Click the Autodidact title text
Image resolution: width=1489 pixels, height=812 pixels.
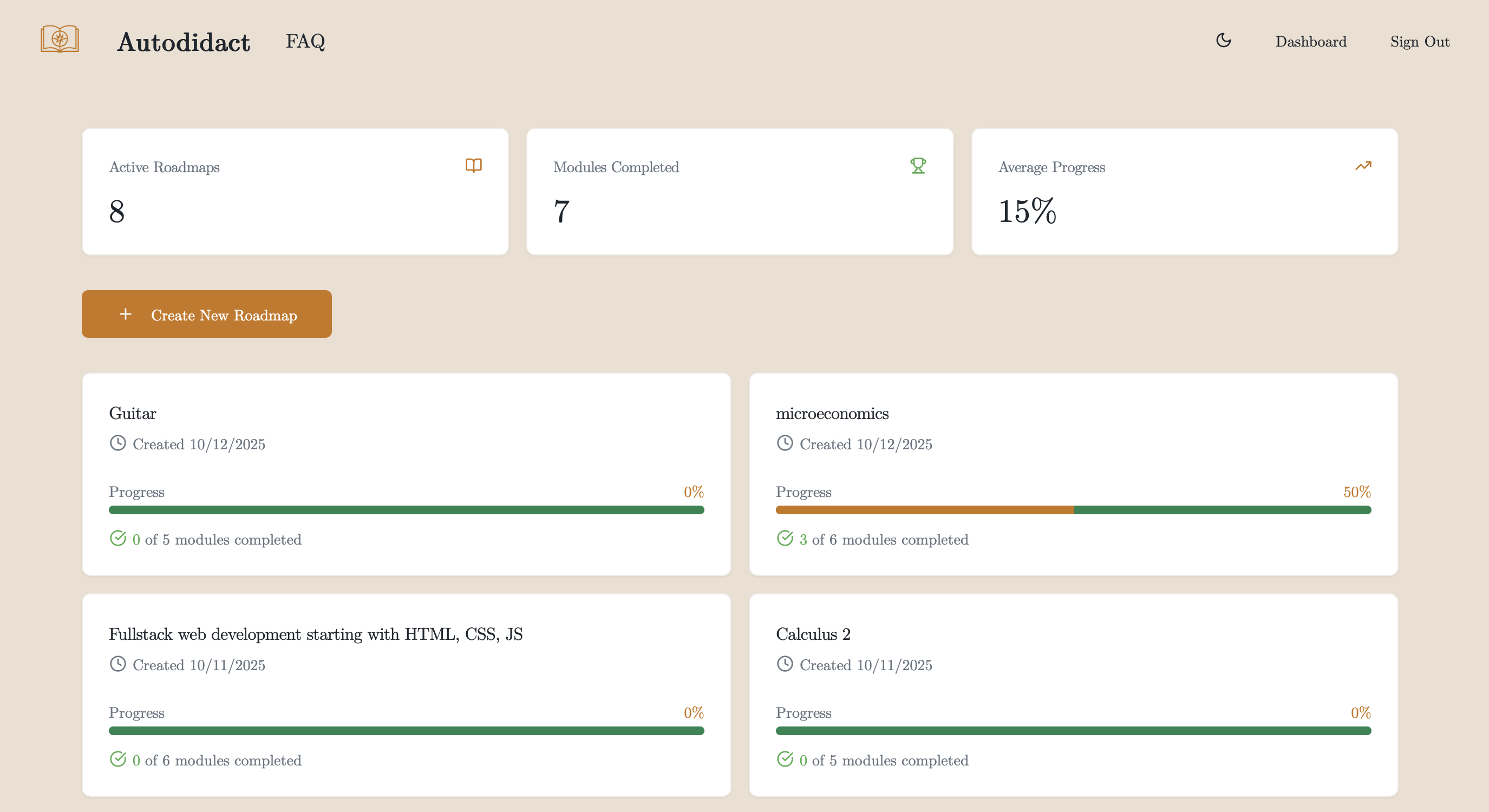[x=183, y=42]
